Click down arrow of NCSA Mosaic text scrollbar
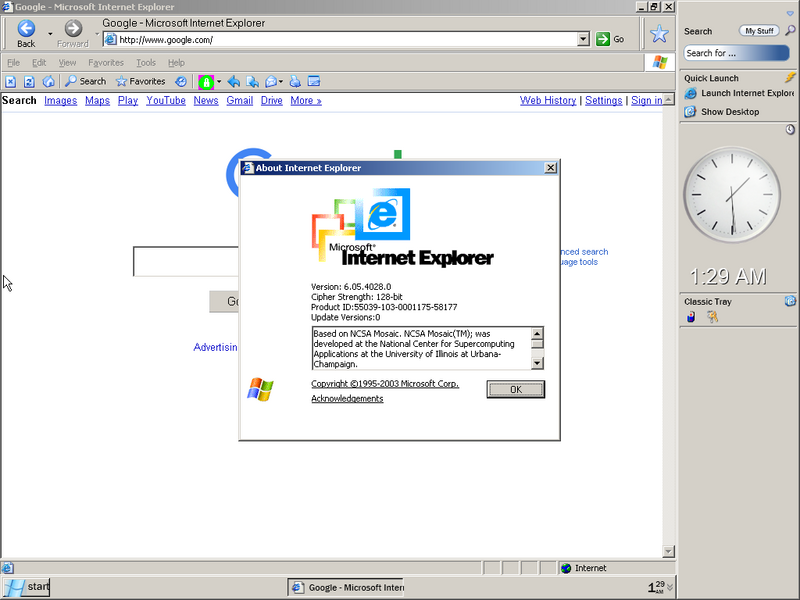 (x=537, y=363)
